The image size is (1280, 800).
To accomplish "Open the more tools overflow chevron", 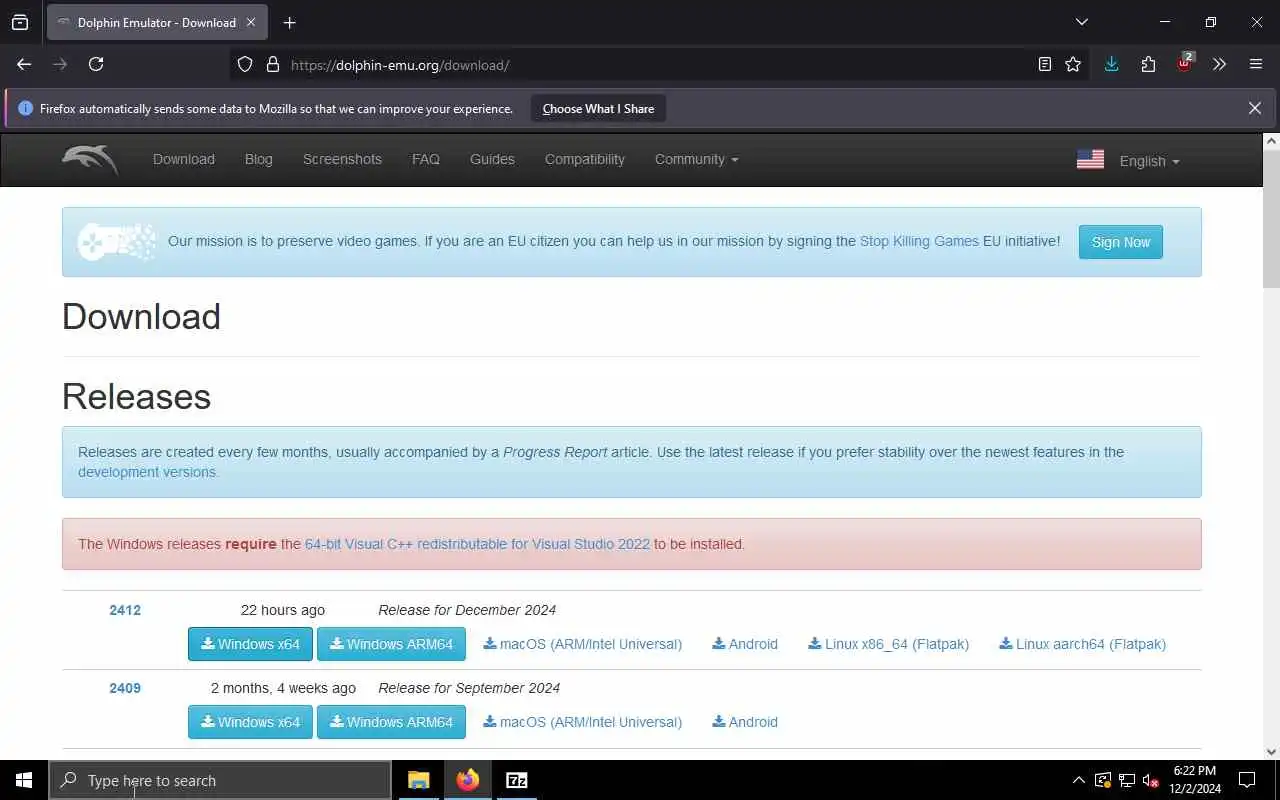I will pyautogui.click(x=1219, y=64).
